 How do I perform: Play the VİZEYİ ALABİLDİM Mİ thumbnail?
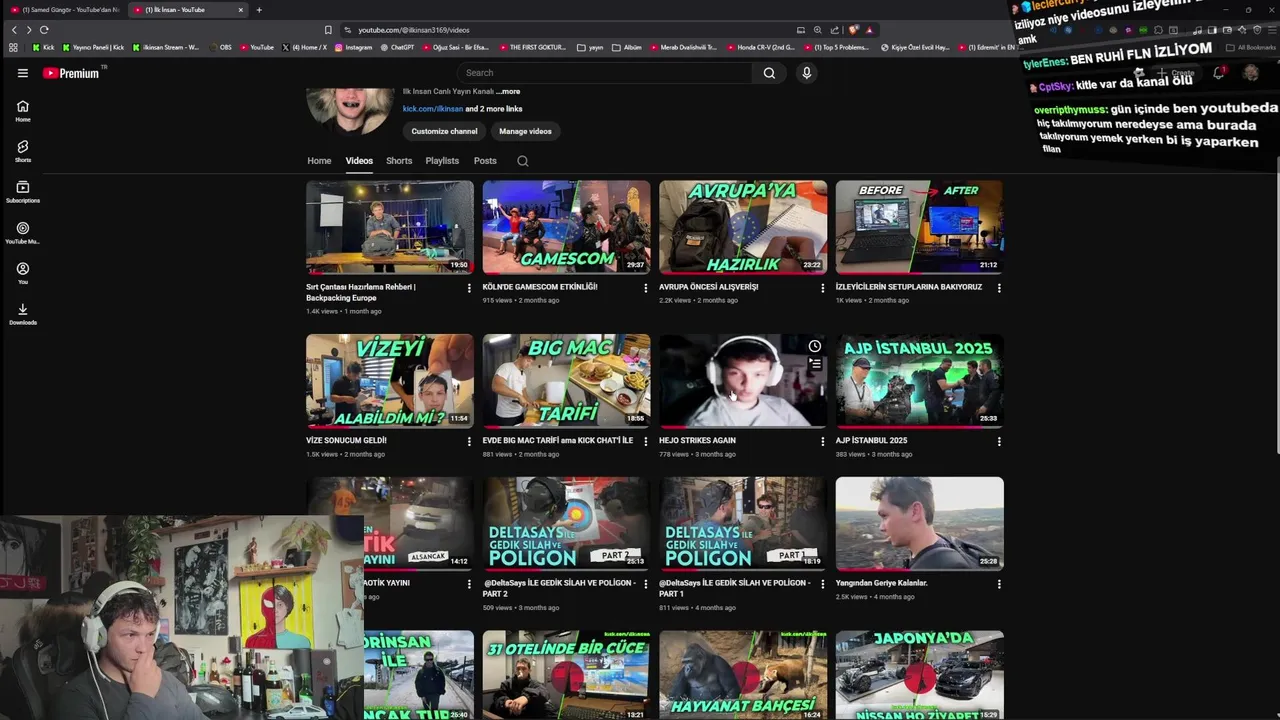tap(390, 380)
